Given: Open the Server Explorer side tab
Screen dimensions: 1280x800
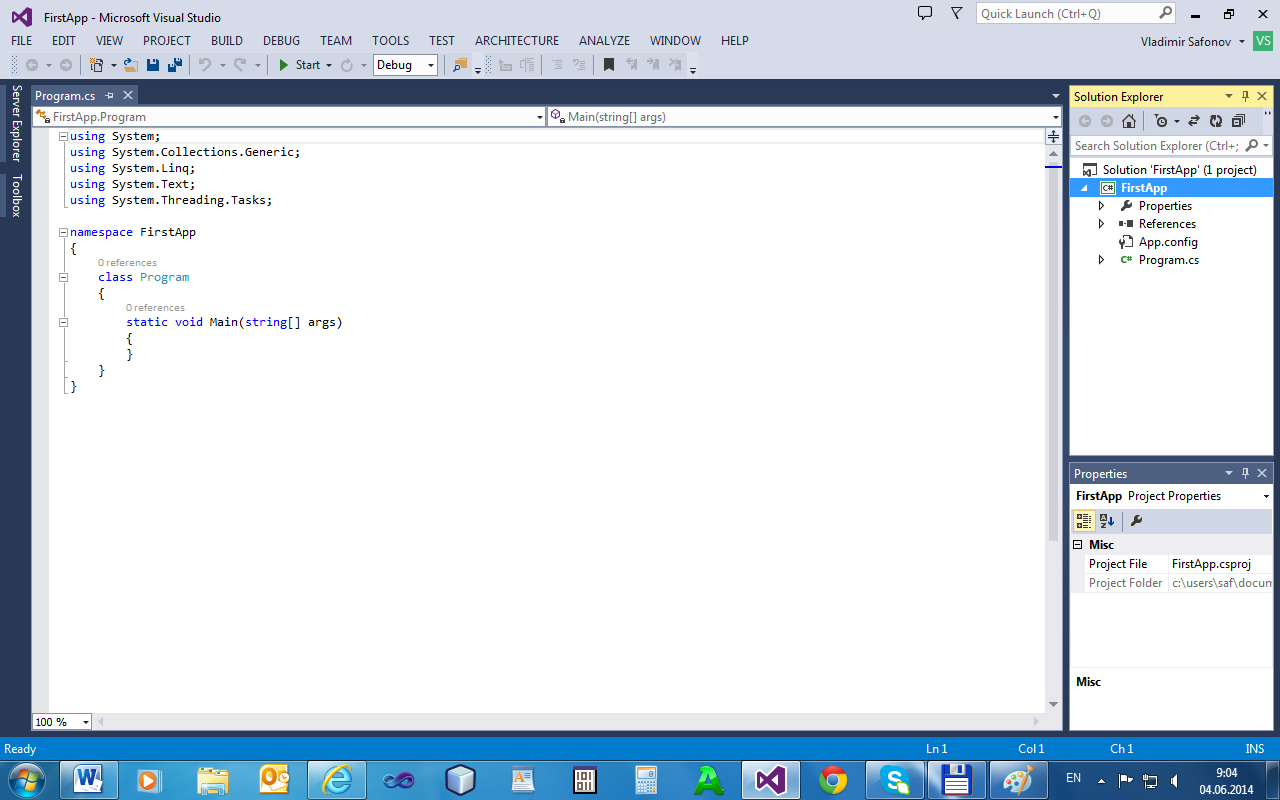Looking at the screenshot, I should point(16,124).
